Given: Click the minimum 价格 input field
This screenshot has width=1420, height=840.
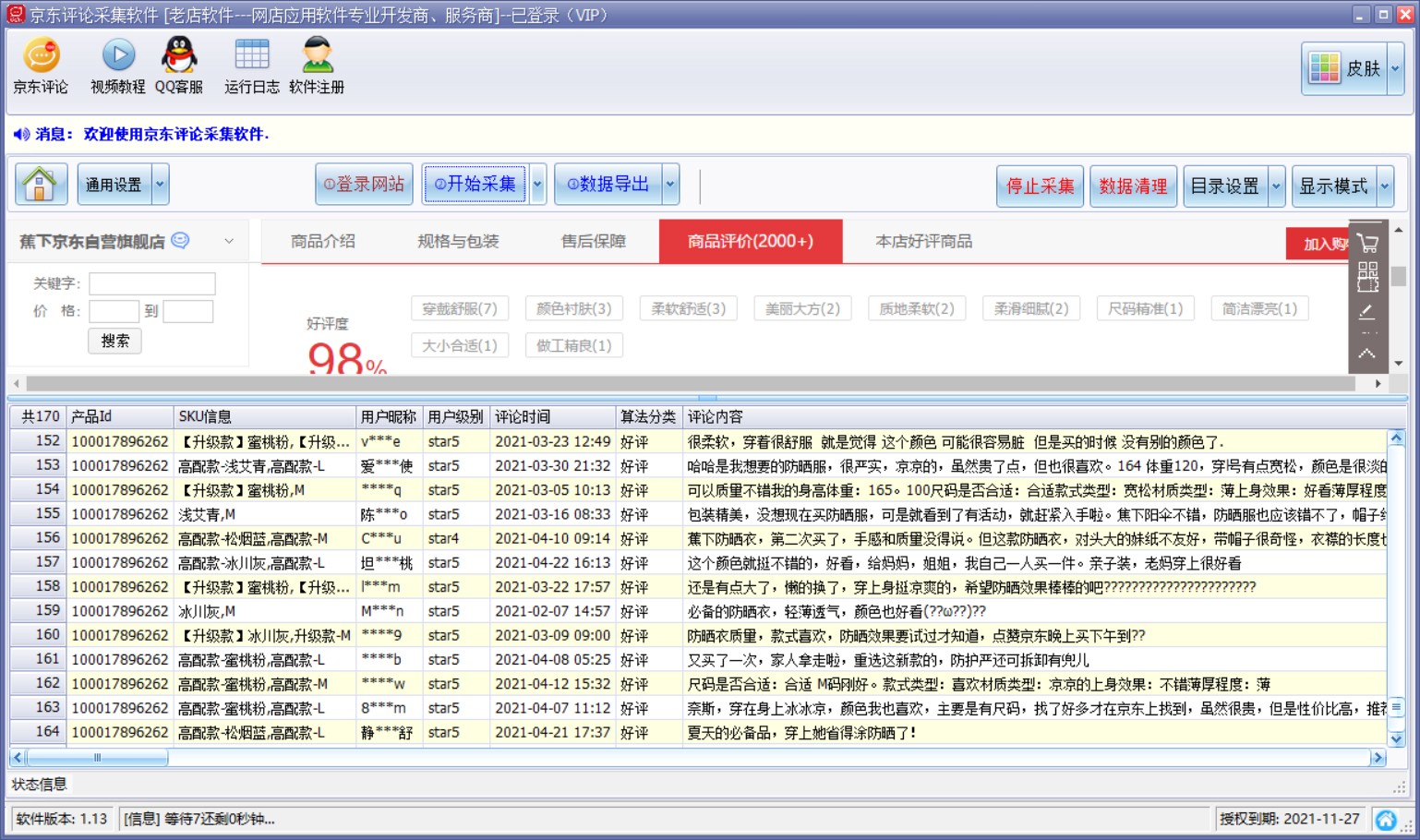Looking at the screenshot, I should pyautogui.click(x=114, y=311).
